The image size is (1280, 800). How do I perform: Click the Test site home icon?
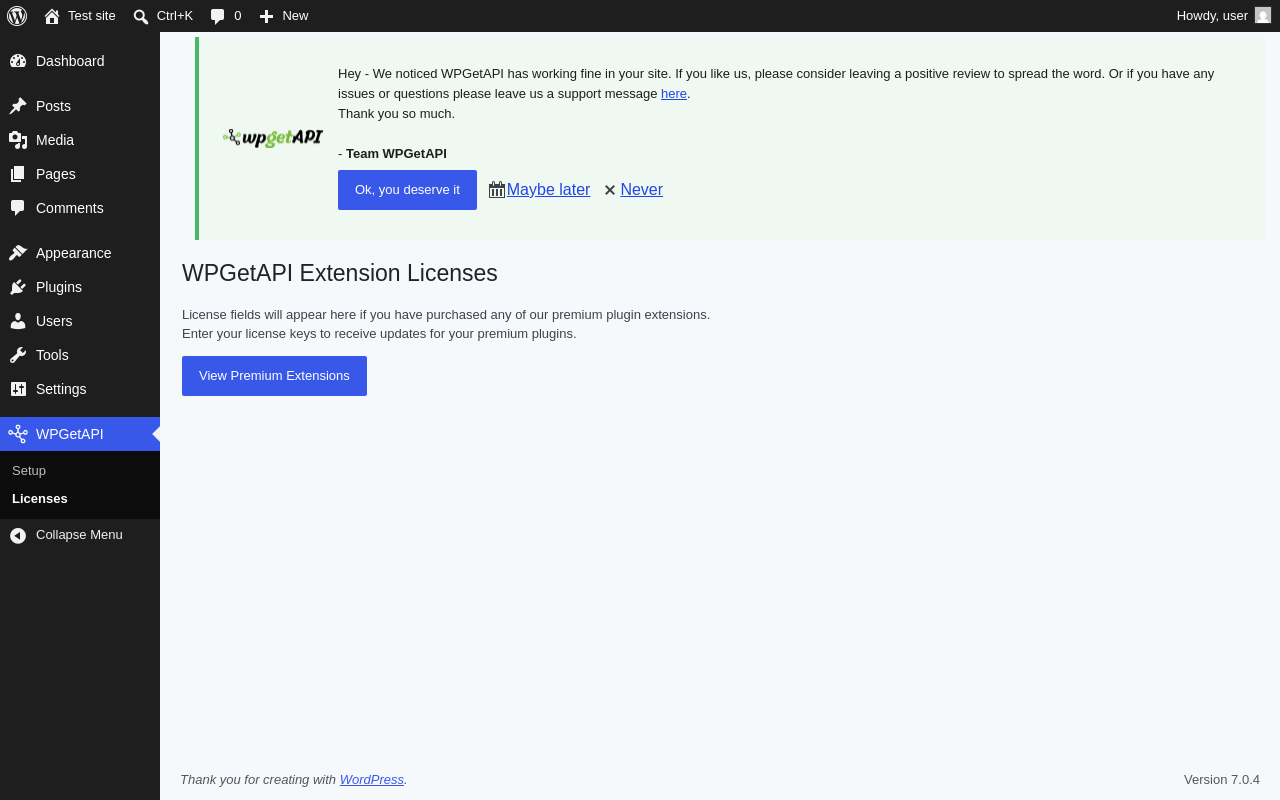click(52, 16)
